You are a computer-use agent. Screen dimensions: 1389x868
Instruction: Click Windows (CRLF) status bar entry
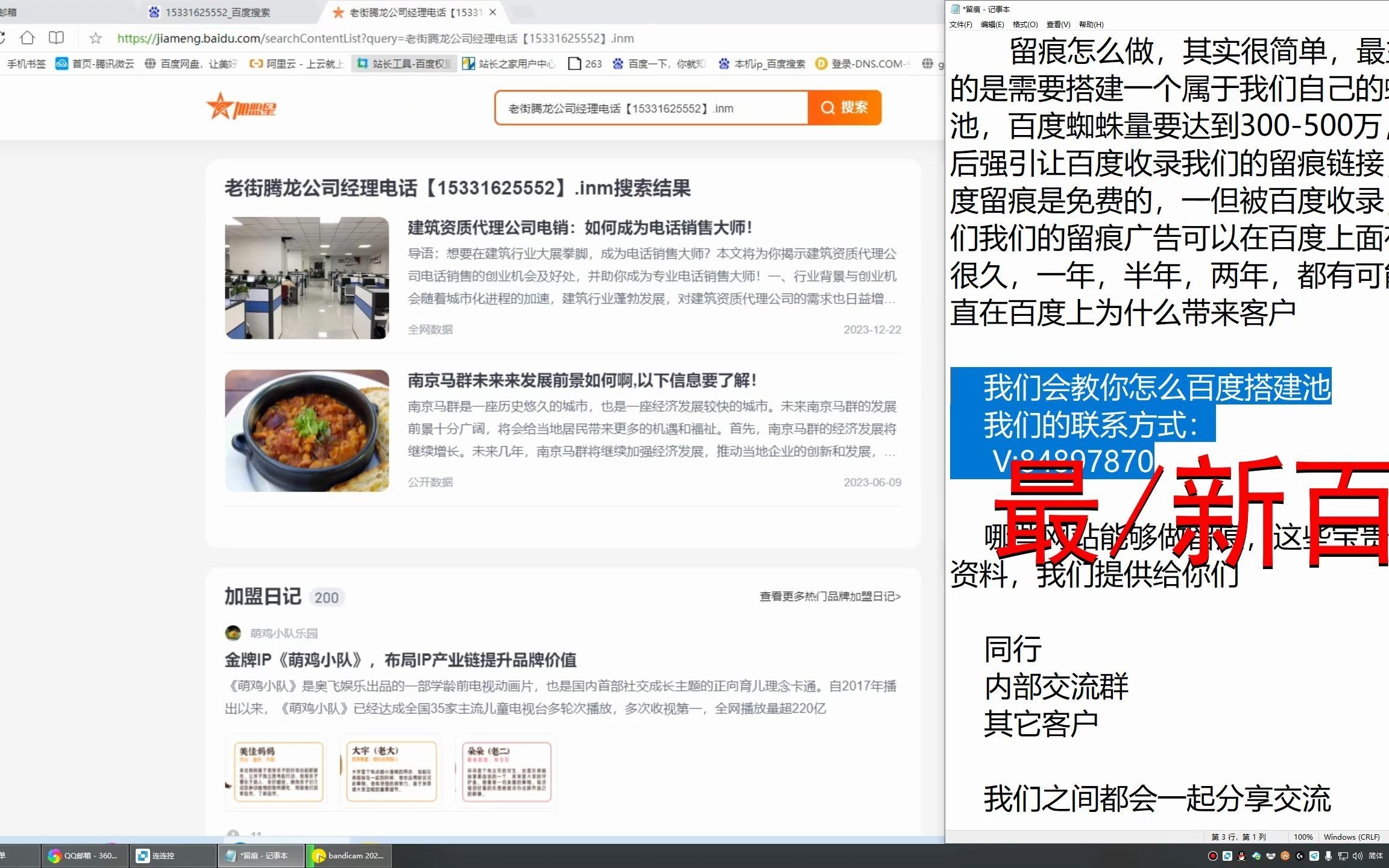point(1352,837)
